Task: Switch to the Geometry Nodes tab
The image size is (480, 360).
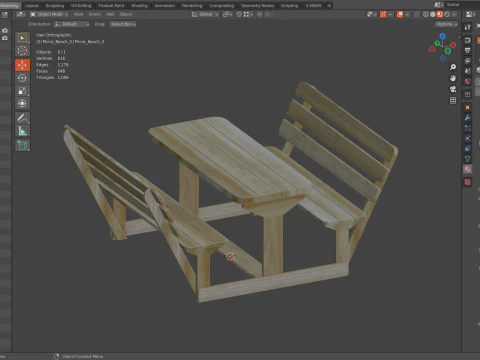Action: click(x=257, y=6)
